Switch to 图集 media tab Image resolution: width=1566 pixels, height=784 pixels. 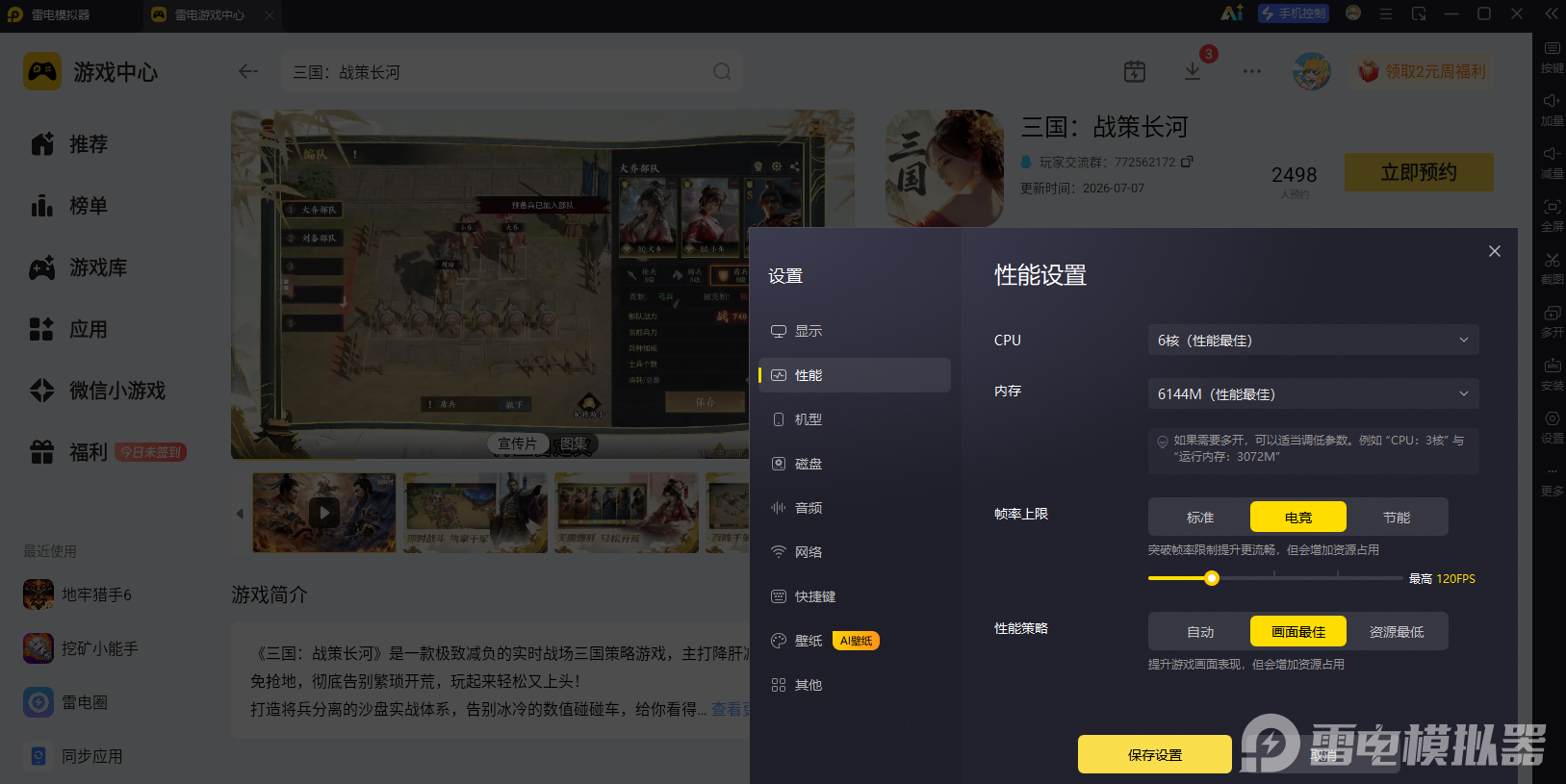point(574,443)
